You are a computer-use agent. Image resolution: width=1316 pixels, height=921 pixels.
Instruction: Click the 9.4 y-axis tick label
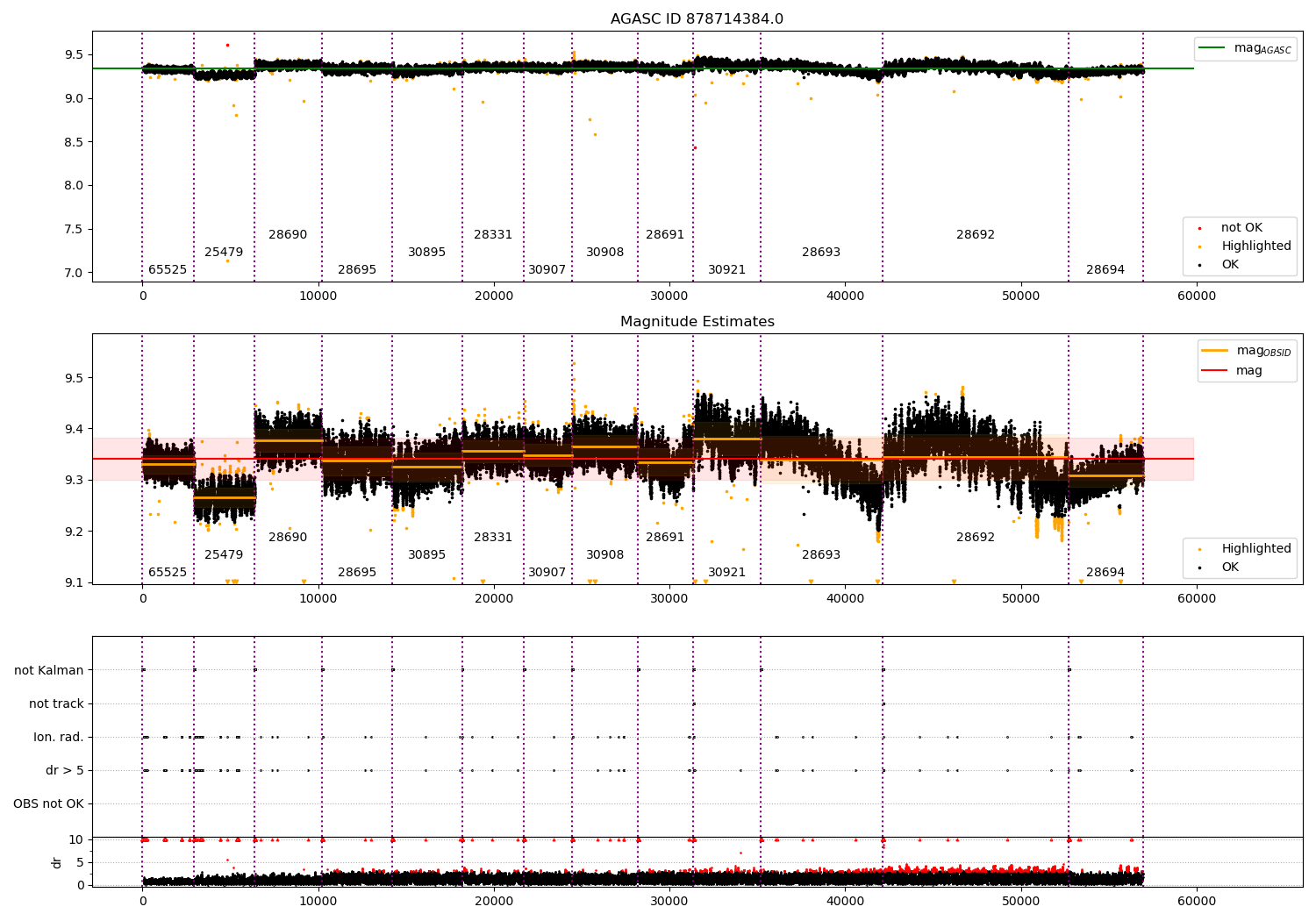click(x=75, y=430)
